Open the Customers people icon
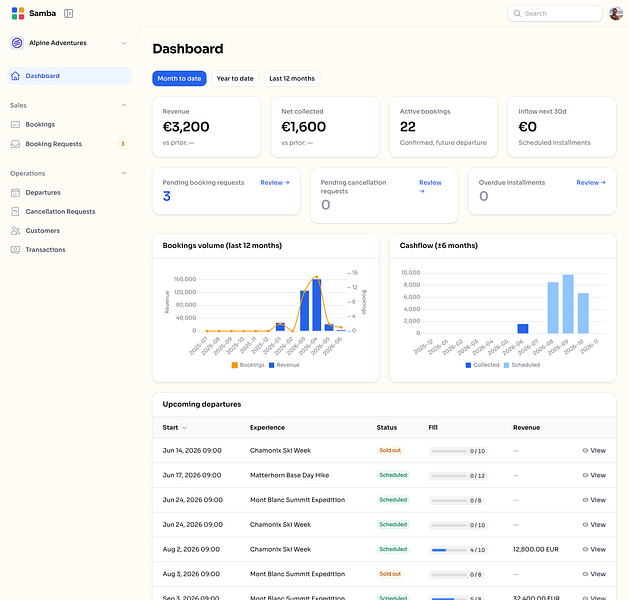Screen dimensions: 629x600 tap(15, 231)
